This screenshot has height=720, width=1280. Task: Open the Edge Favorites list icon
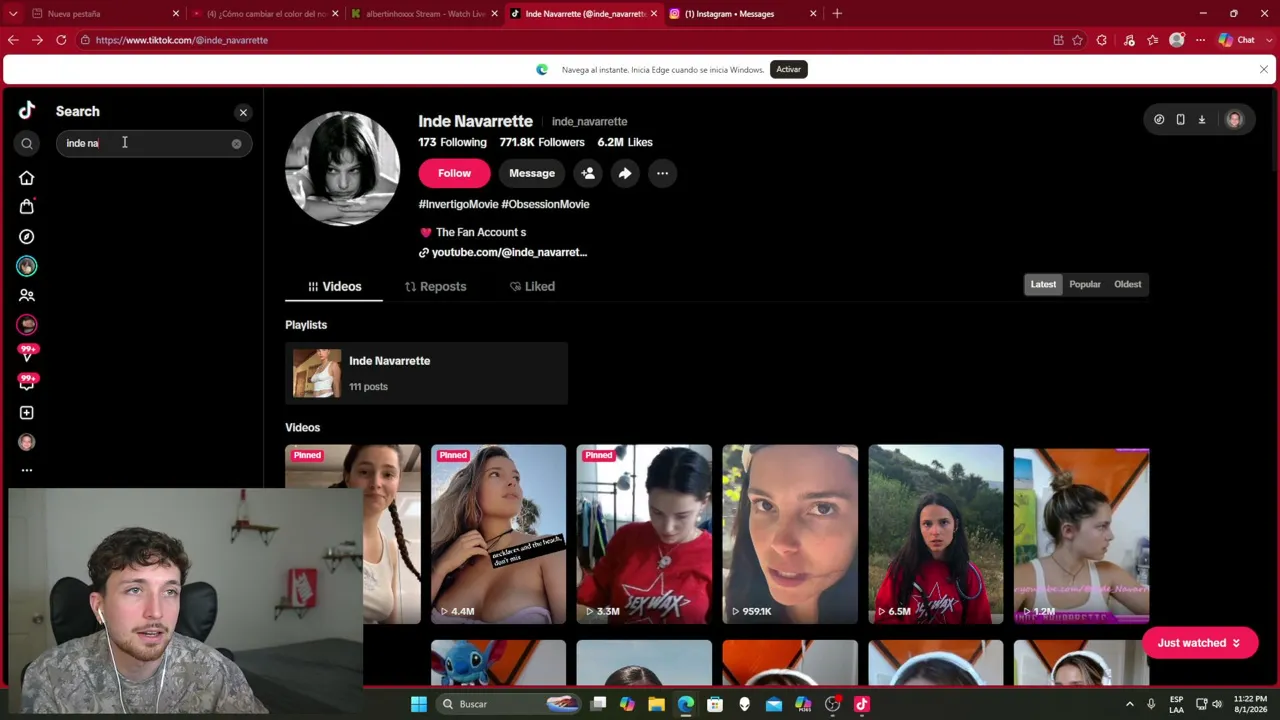[1153, 40]
